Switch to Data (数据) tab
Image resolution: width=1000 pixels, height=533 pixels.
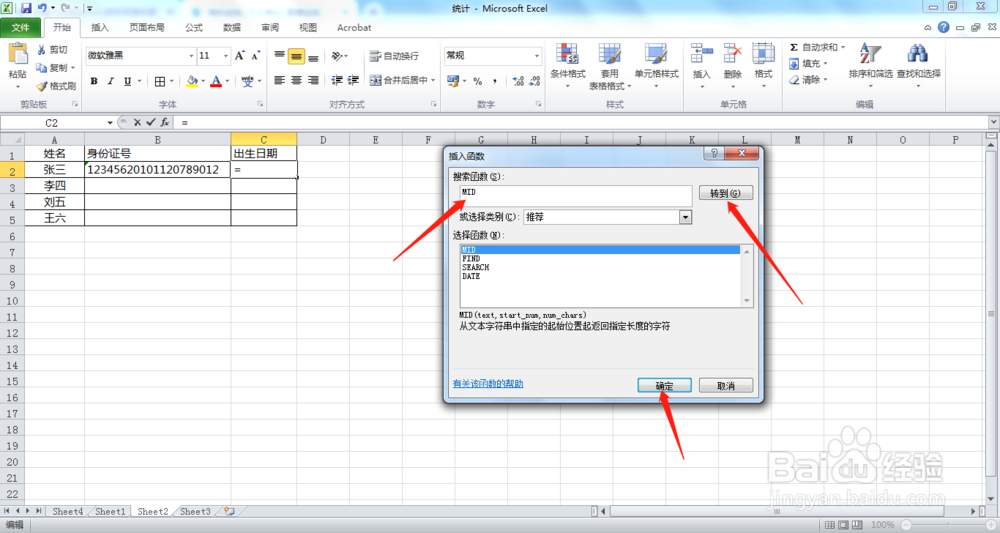pos(232,27)
